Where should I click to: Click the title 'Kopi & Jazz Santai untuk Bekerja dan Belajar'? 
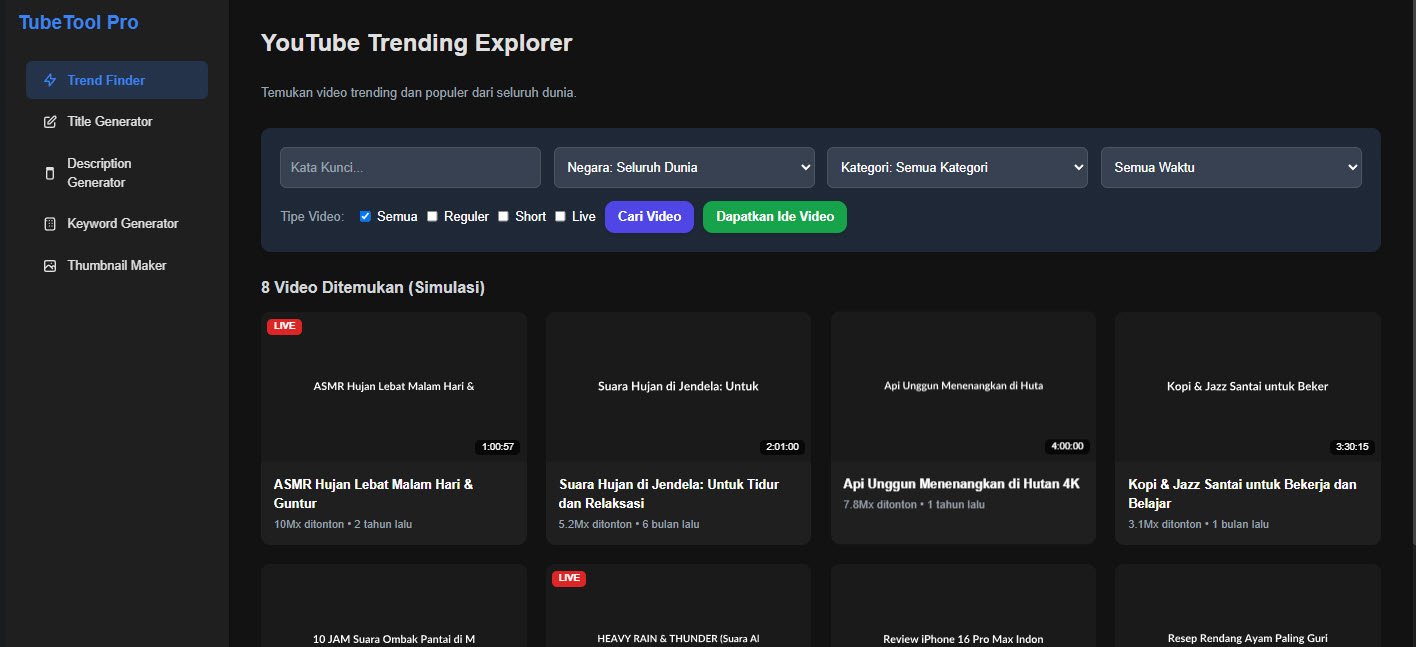point(1242,494)
